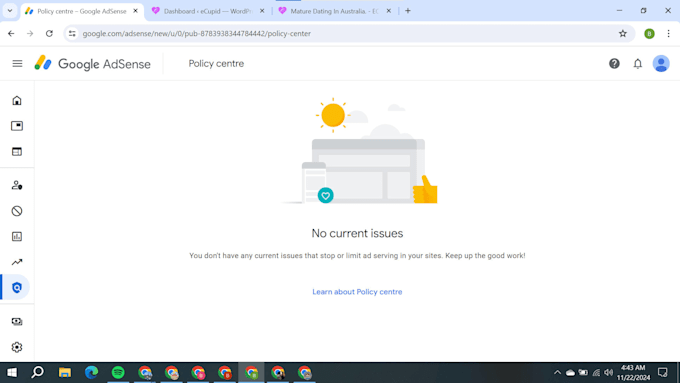
Task: Show notifications via the bell icon
Action: [638, 64]
